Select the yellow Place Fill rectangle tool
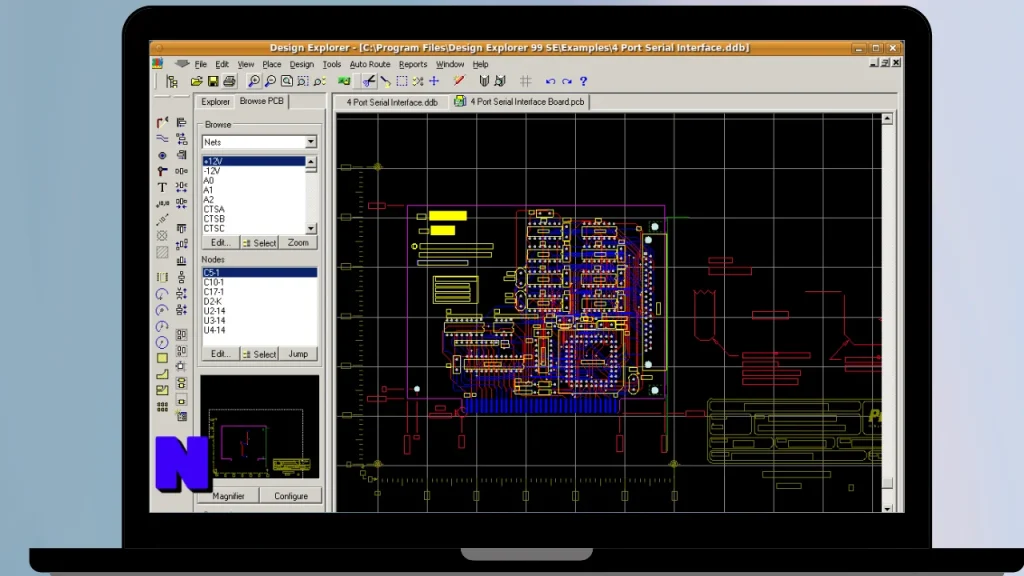 (x=162, y=359)
